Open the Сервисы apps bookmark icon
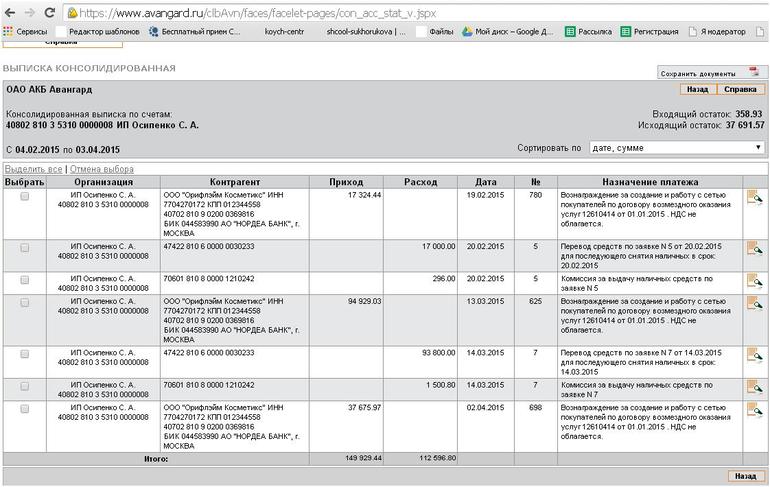This screenshot has height=487, width=770. click(9, 31)
